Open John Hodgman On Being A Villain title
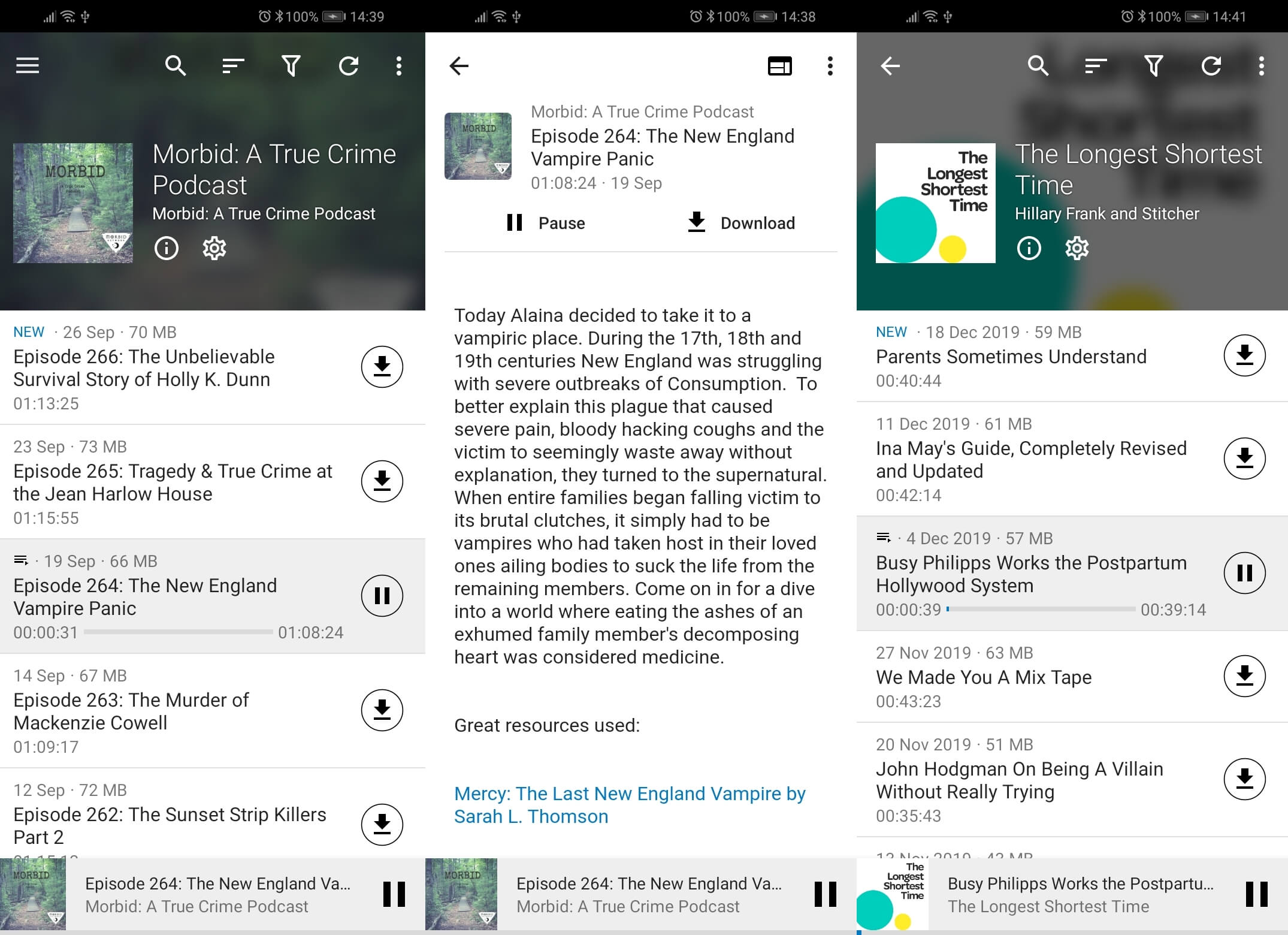The width and height of the screenshot is (1288, 935). (1020, 780)
